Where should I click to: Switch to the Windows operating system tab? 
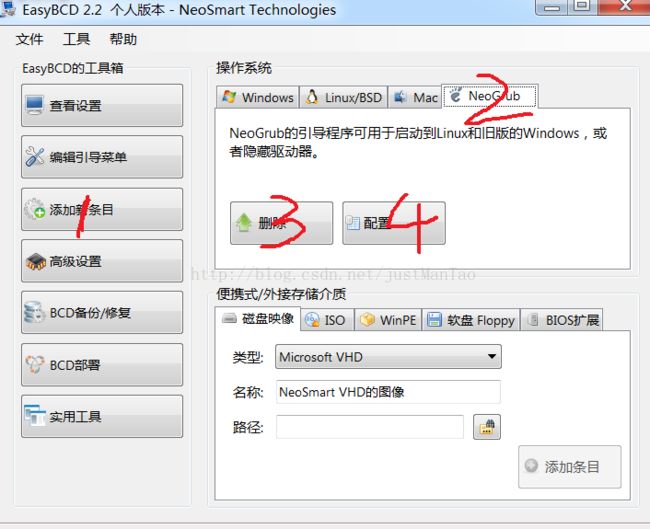[257, 98]
